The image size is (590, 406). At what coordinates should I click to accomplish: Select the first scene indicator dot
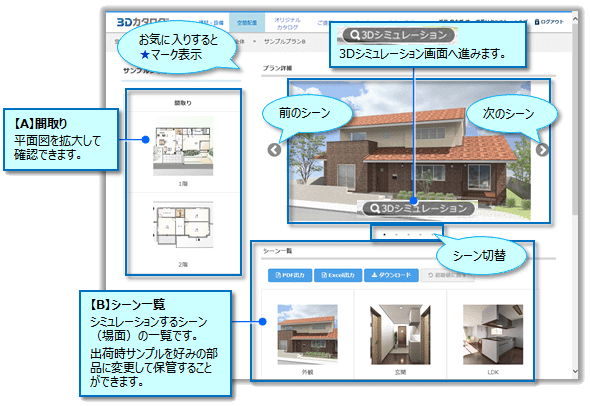tap(384, 234)
